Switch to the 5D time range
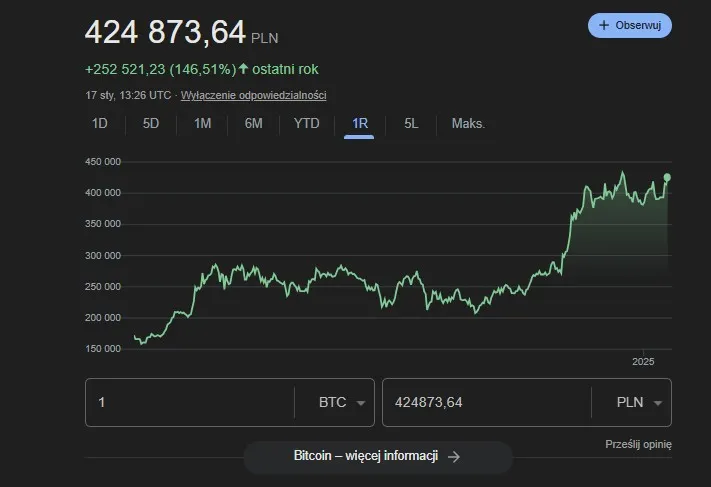The image size is (711, 487). pyautogui.click(x=151, y=124)
